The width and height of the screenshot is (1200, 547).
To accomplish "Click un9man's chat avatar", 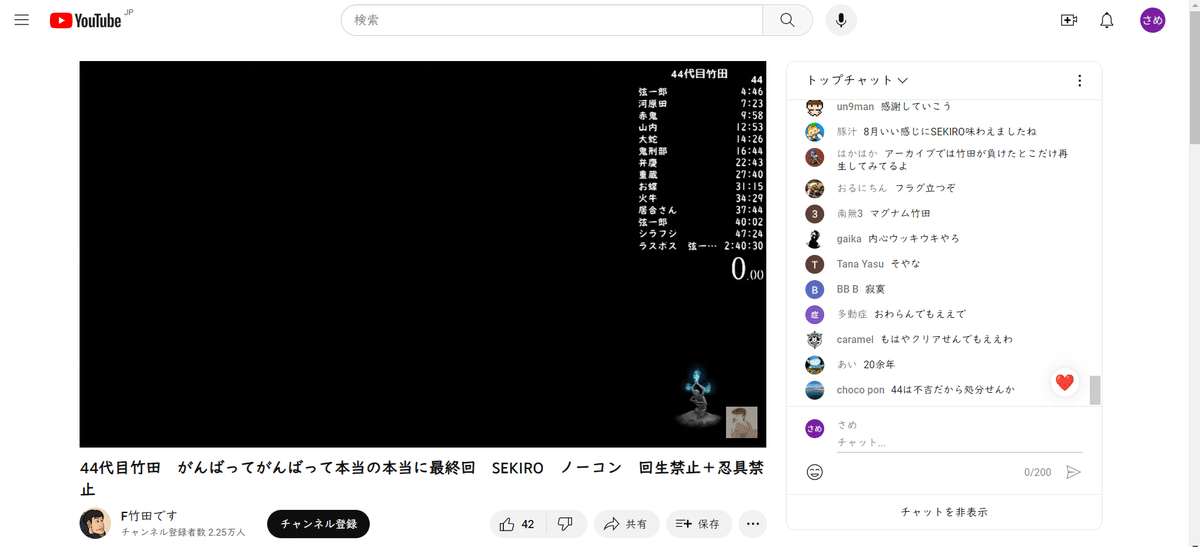I will 815,107.
